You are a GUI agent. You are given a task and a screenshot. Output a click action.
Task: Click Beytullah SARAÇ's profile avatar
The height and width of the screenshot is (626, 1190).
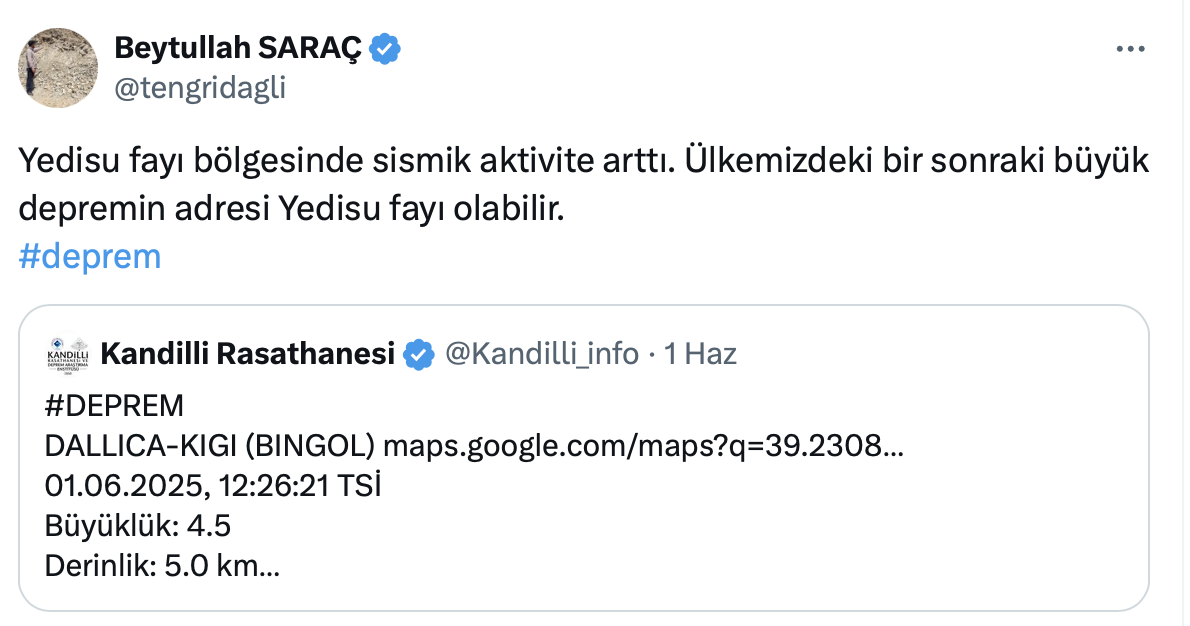[58, 68]
